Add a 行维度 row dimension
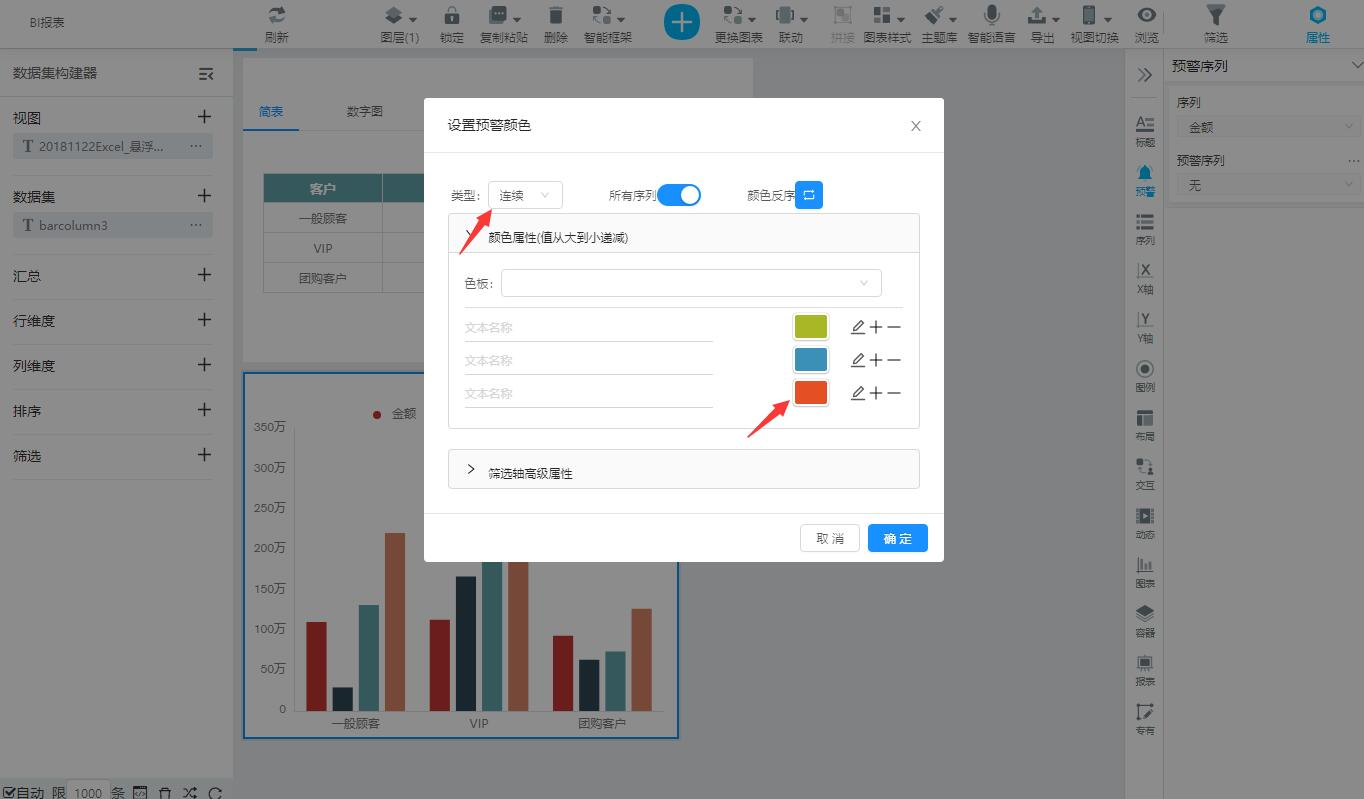The width and height of the screenshot is (1364, 799). coord(204,320)
